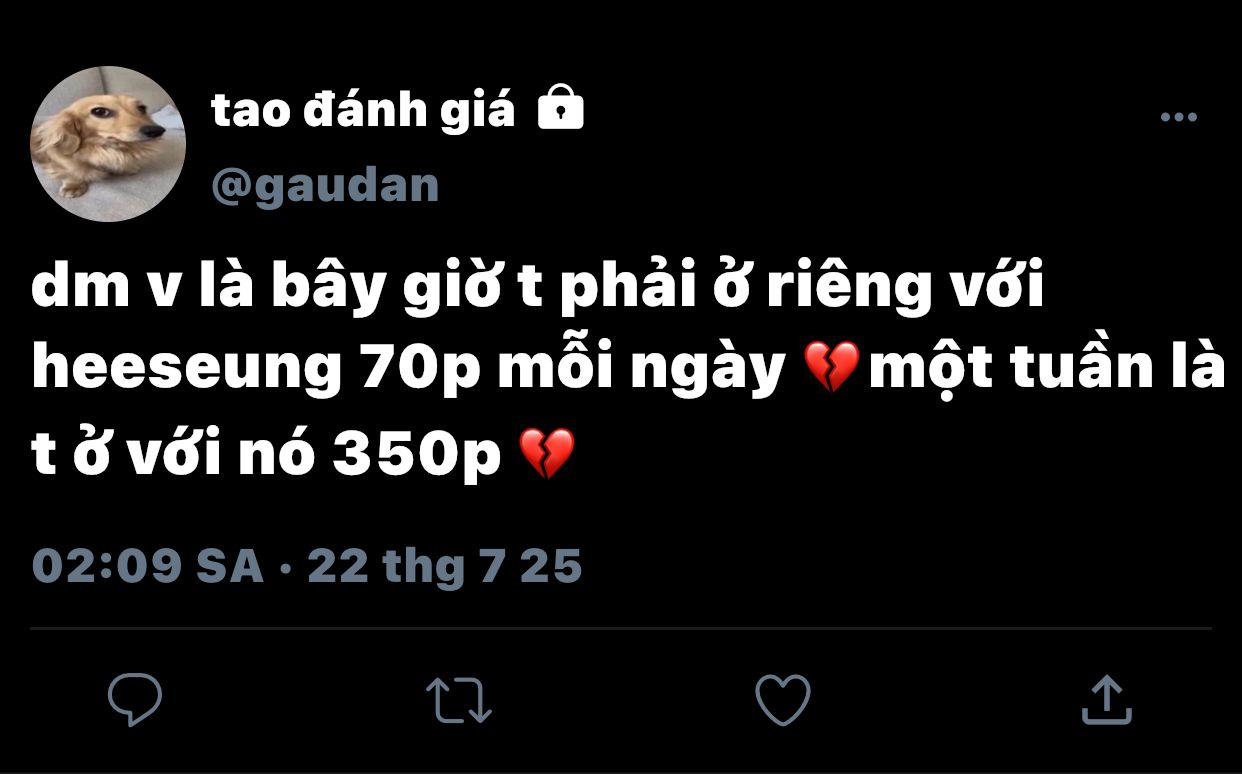Image resolution: width=1242 pixels, height=774 pixels.
Task: Open the share sheet via upload arrow icon
Action: click(x=1106, y=699)
